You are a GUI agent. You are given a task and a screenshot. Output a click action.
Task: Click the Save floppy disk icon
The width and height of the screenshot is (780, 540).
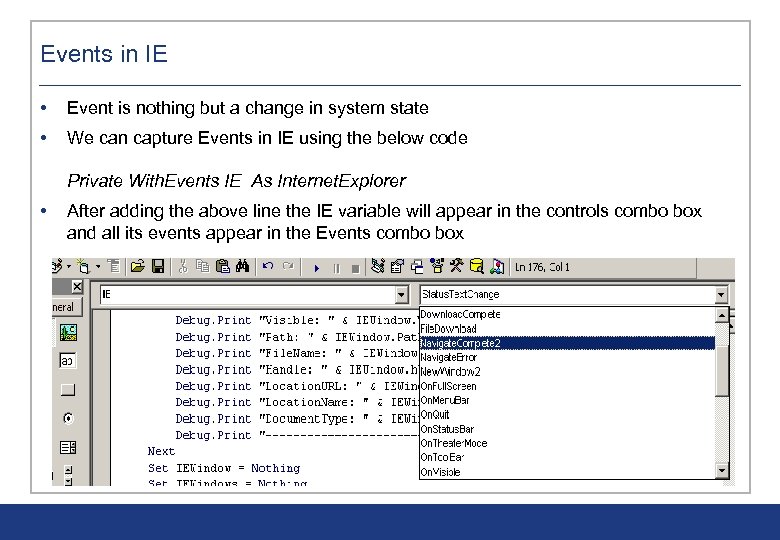click(x=158, y=267)
